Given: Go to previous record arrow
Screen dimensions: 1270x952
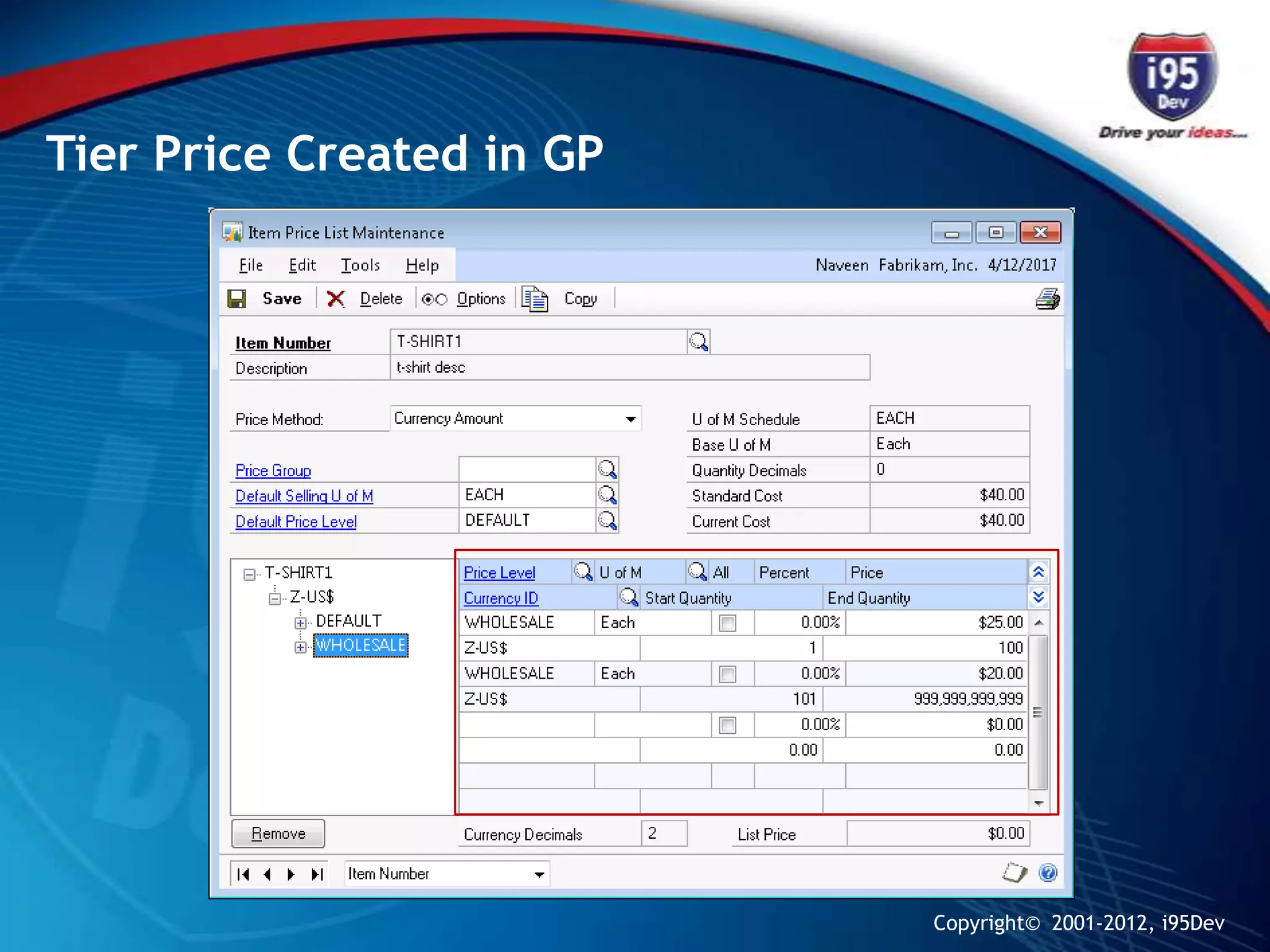Looking at the screenshot, I should [267, 874].
